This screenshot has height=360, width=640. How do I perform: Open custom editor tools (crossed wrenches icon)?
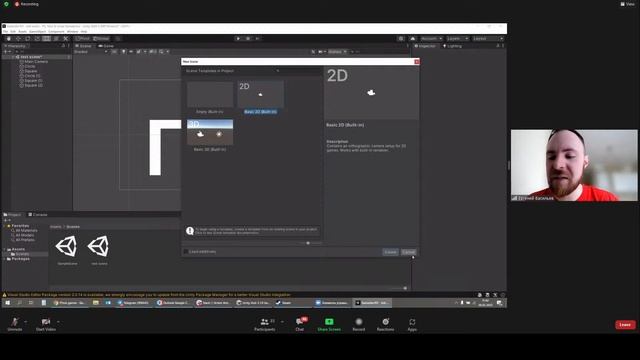click(66, 38)
